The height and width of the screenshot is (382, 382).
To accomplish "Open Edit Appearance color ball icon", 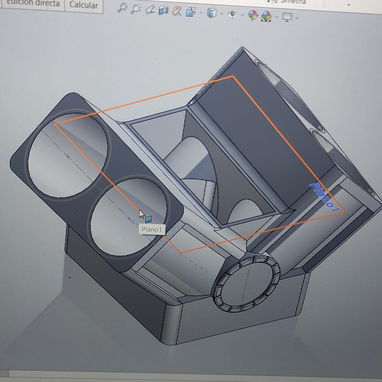I will pyautogui.click(x=253, y=15).
